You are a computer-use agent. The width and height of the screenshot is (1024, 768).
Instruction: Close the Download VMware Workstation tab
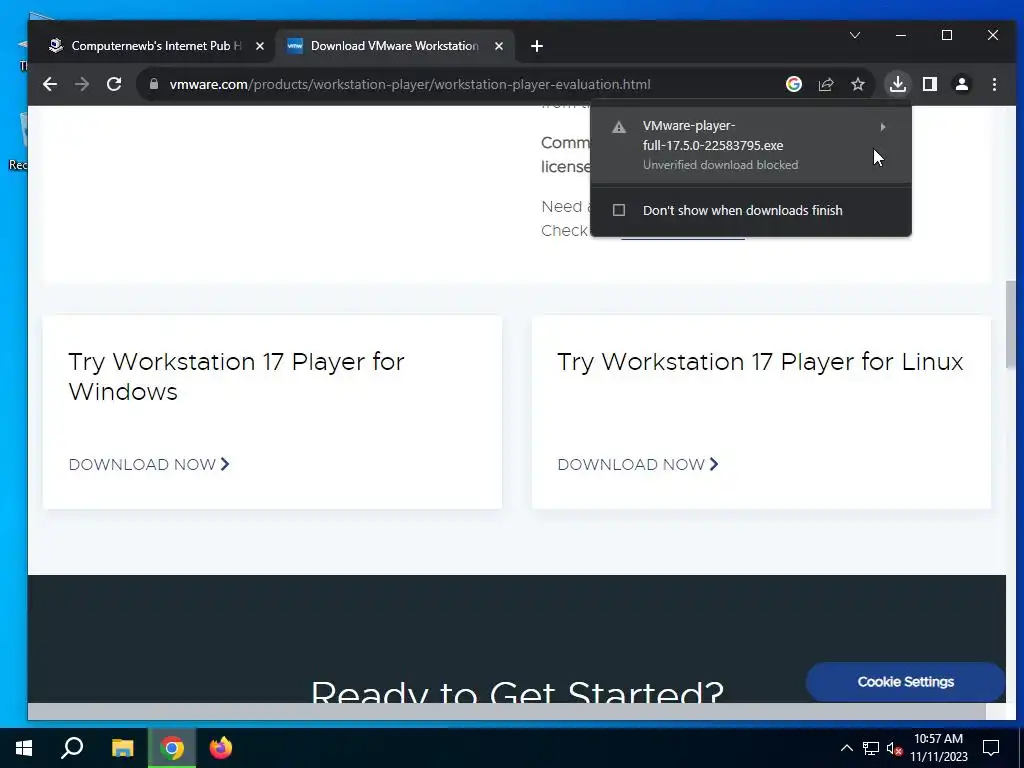tap(498, 46)
